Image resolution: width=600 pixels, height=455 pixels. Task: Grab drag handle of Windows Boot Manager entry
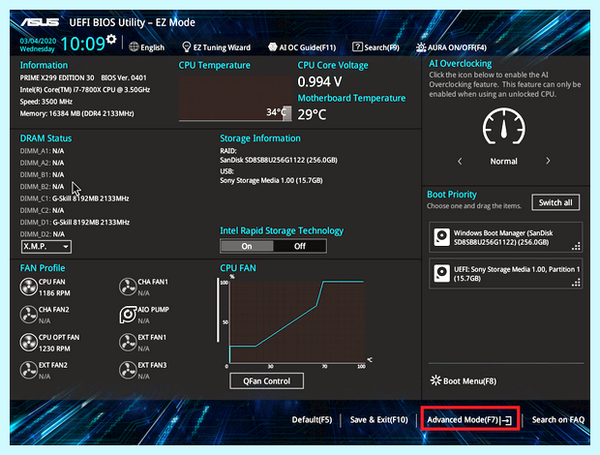576,246
